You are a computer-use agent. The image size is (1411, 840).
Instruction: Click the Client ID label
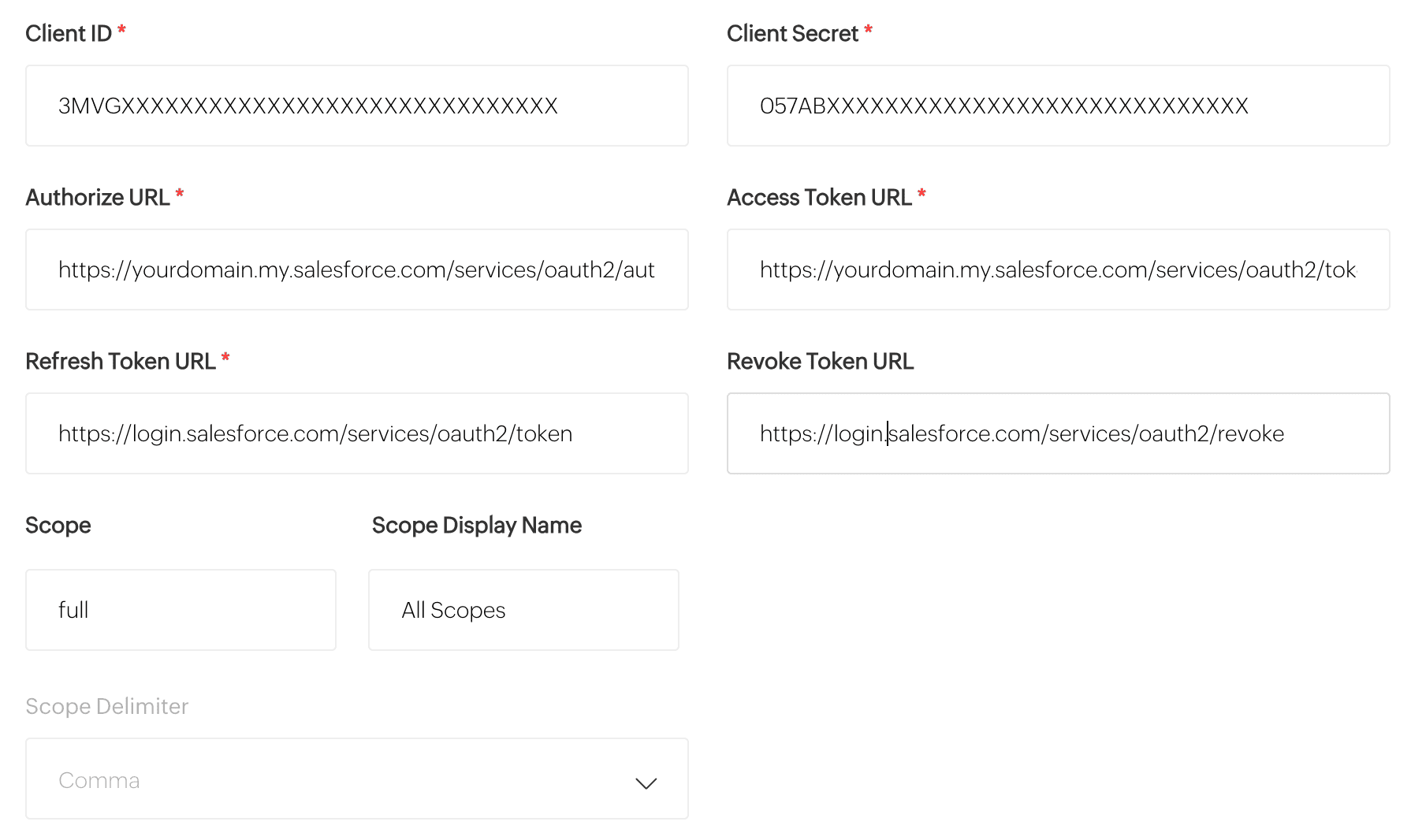69,33
